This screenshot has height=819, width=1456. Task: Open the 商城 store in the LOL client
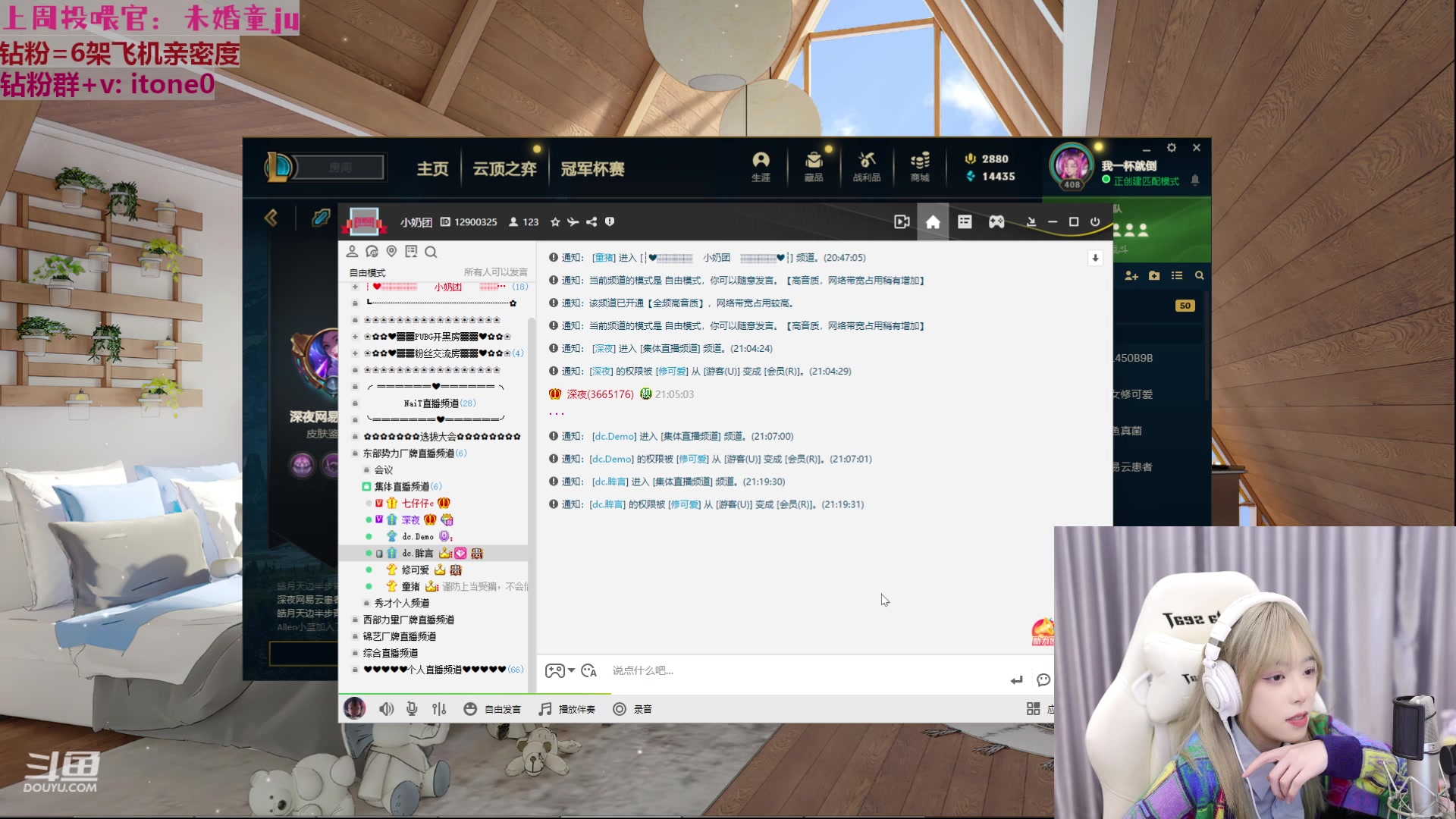920,167
